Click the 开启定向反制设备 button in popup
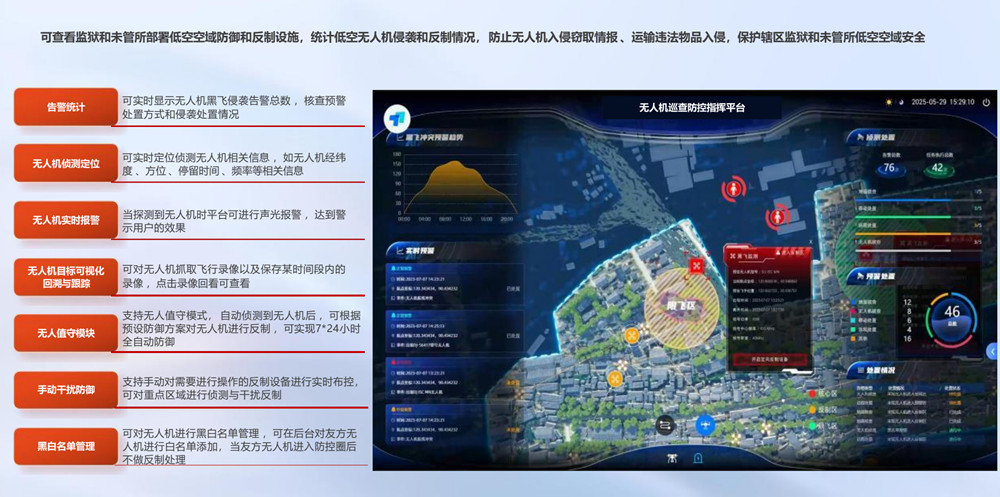The height and width of the screenshot is (497, 1000). click(769, 359)
